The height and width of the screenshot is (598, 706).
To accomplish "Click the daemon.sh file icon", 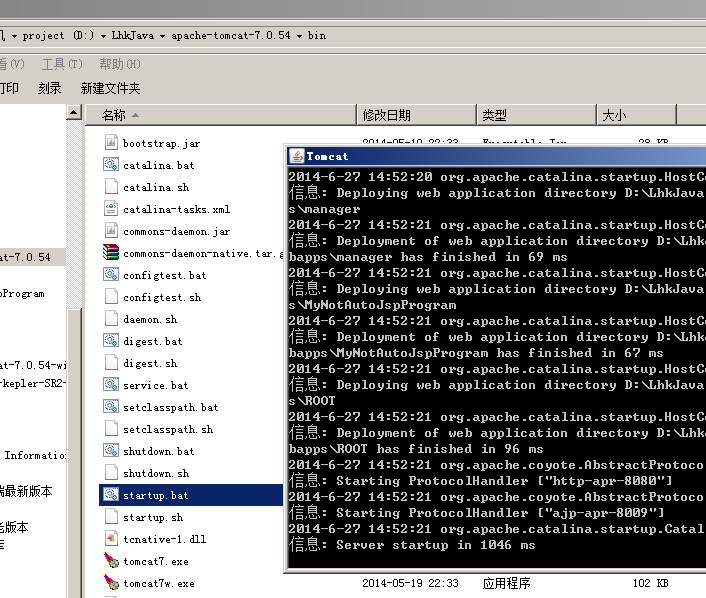I will [x=111, y=318].
